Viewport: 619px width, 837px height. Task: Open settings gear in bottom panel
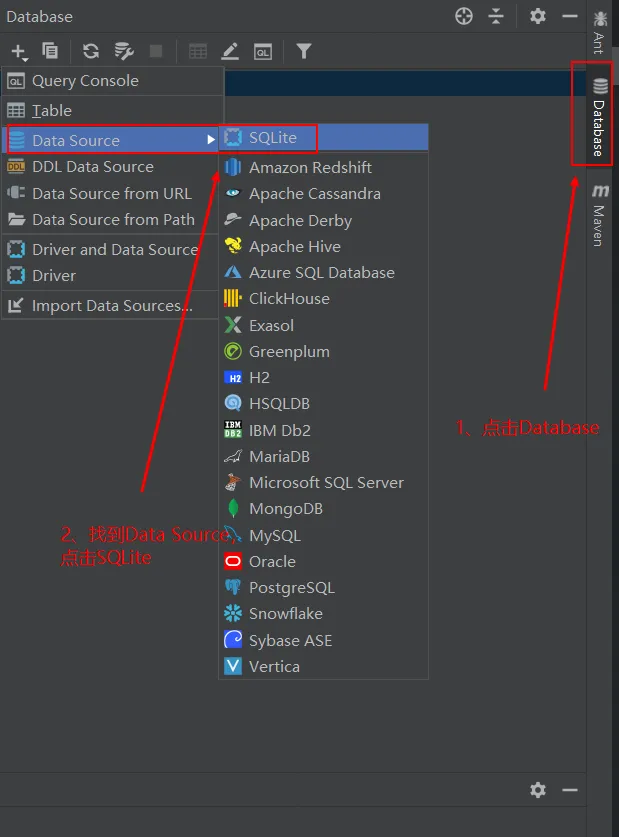pyautogui.click(x=538, y=790)
